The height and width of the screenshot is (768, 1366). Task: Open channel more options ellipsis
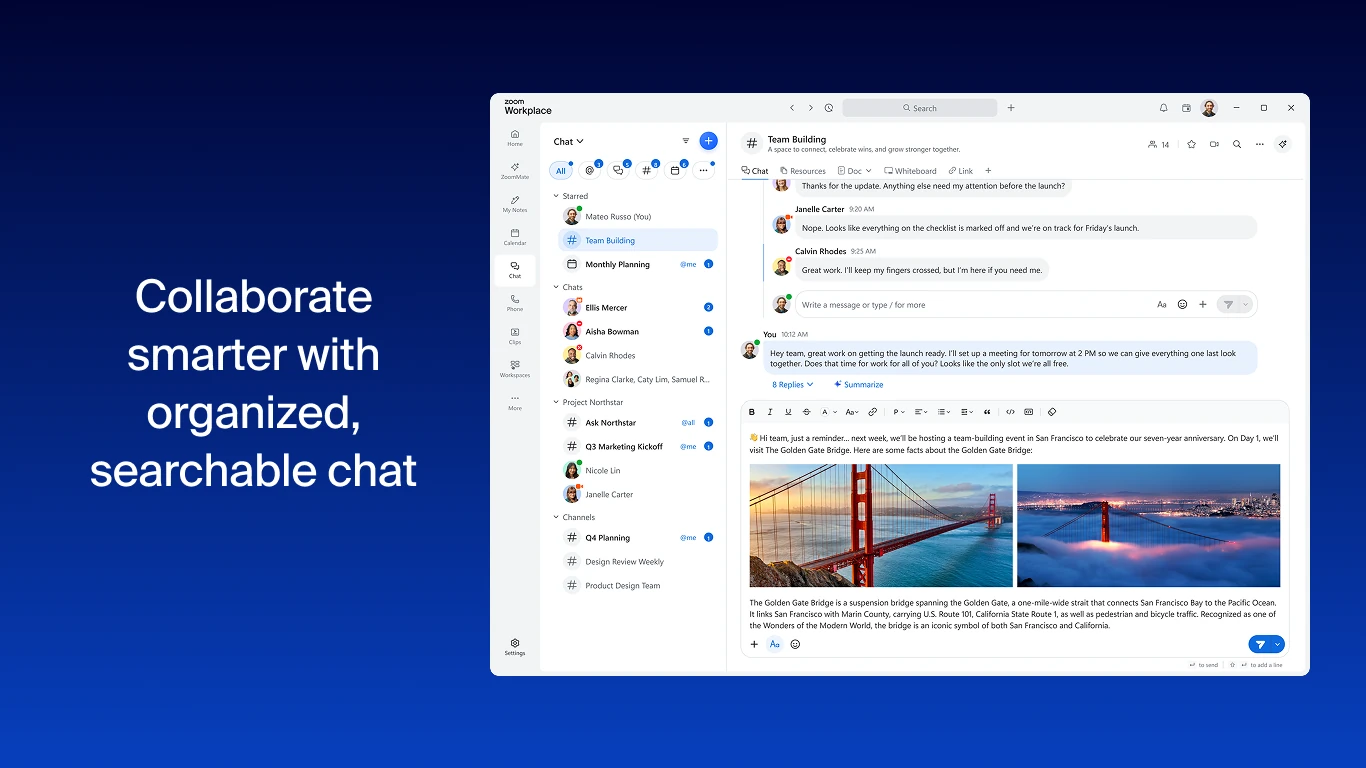click(x=1260, y=144)
